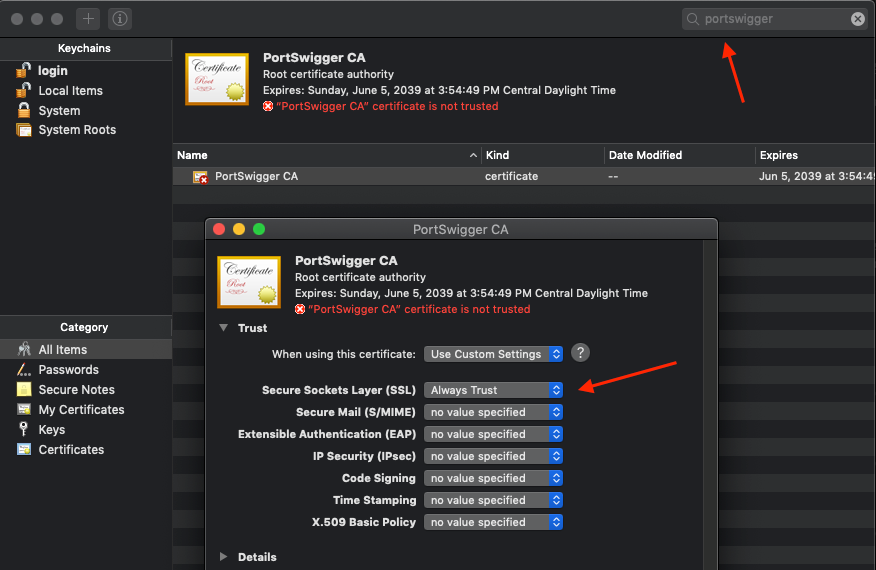Collapse the Trust section triangle
Screen dimensions: 876x570
point(223,328)
